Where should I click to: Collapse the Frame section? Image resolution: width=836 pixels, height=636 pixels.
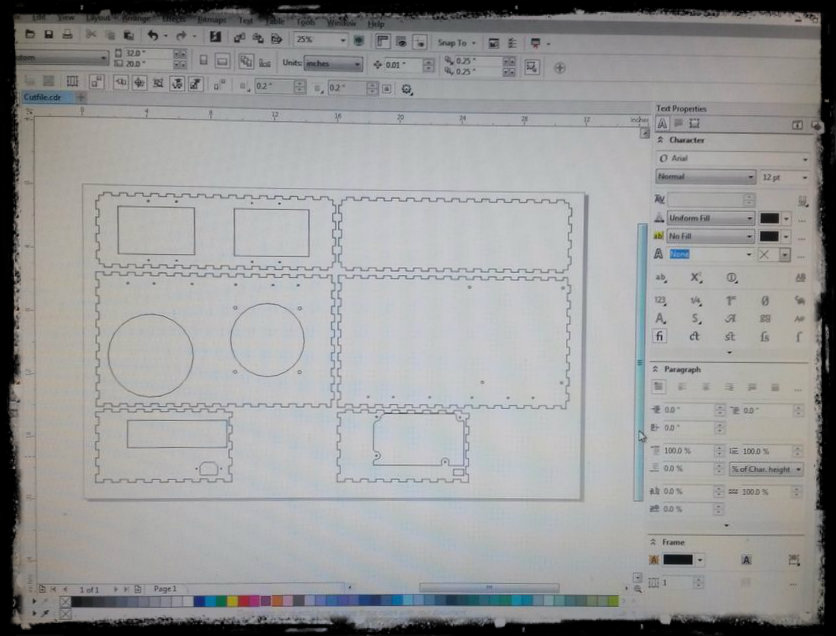pyautogui.click(x=653, y=542)
